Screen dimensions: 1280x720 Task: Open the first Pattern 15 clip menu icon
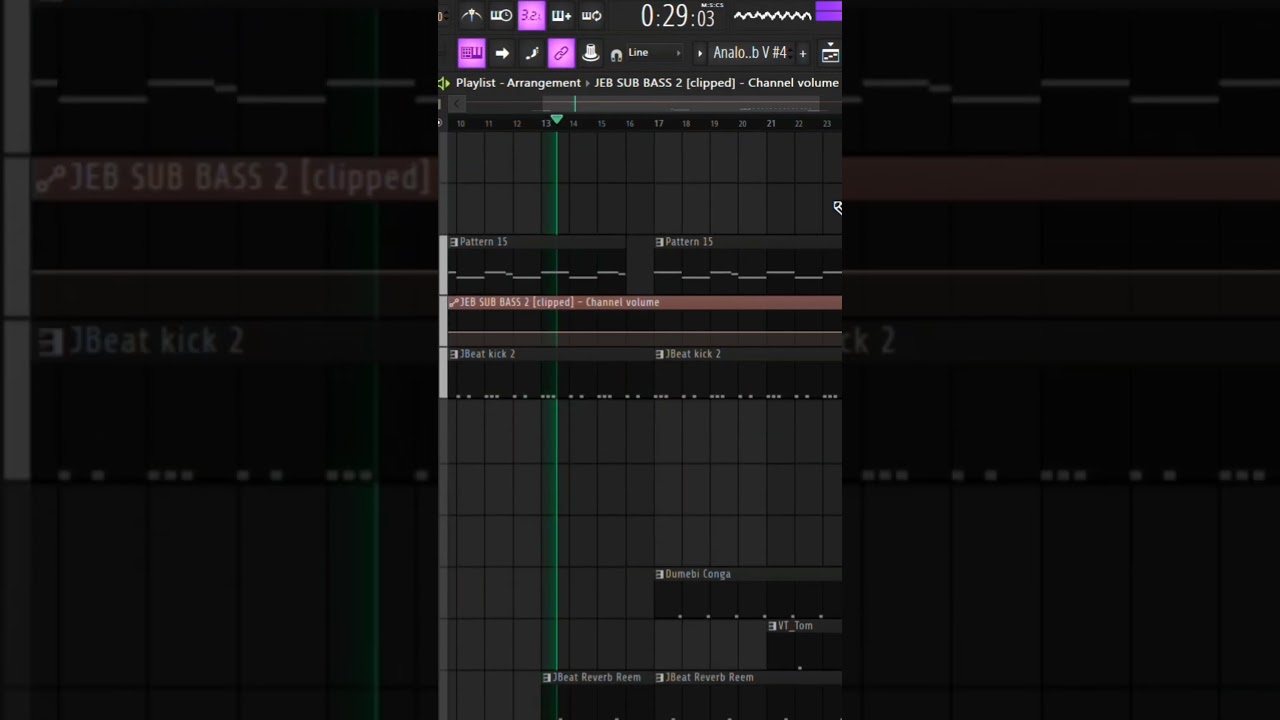(454, 242)
